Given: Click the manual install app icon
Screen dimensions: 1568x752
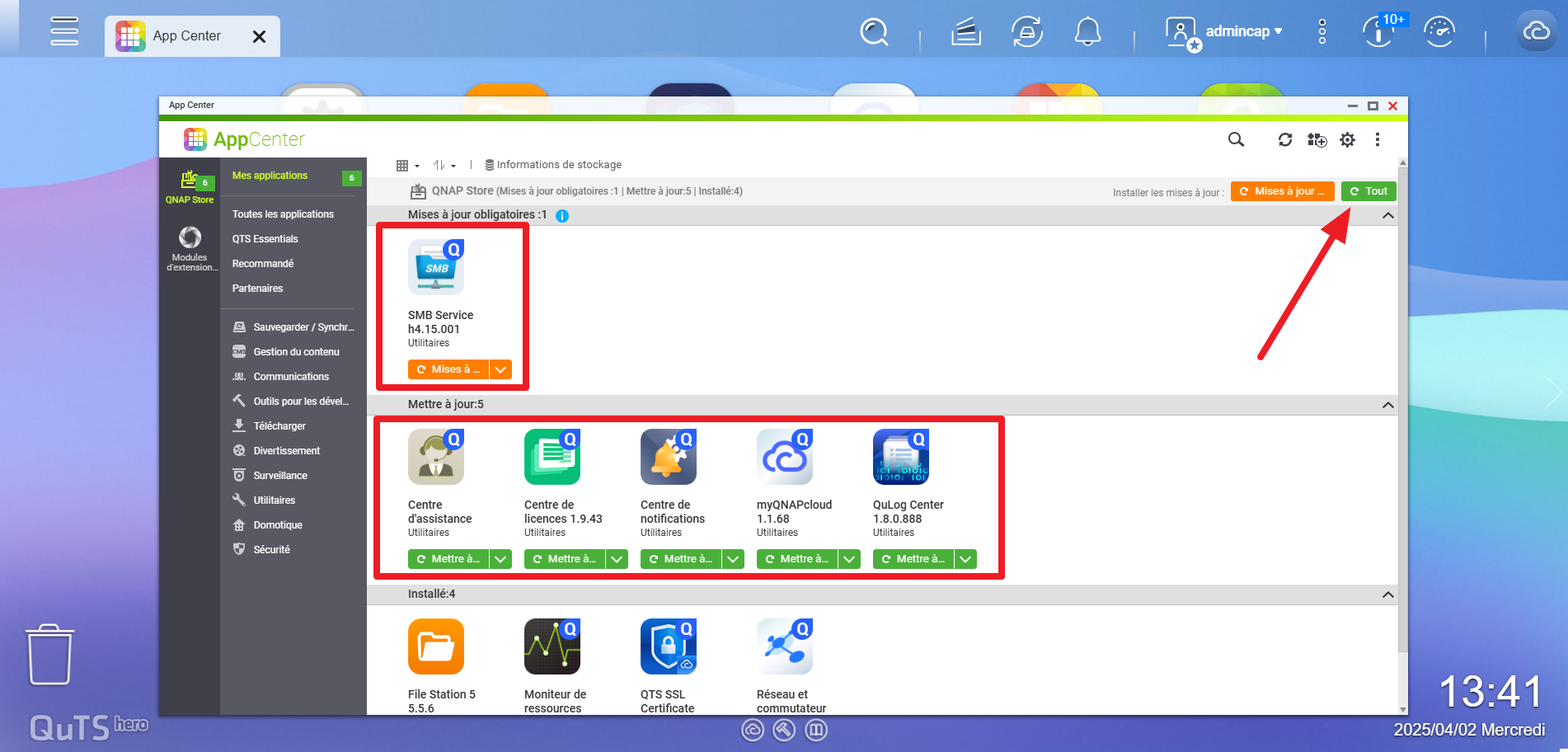Looking at the screenshot, I should pyautogui.click(x=1317, y=139).
